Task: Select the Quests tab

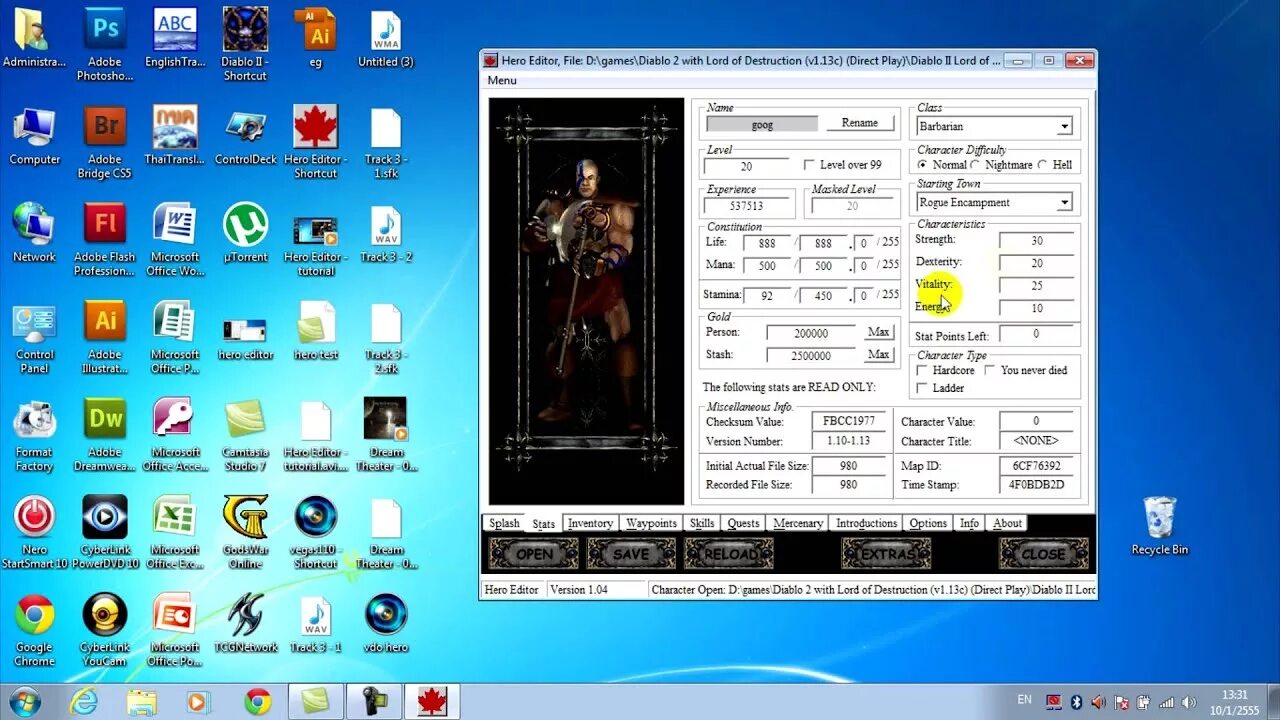Action: click(x=743, y=523)
